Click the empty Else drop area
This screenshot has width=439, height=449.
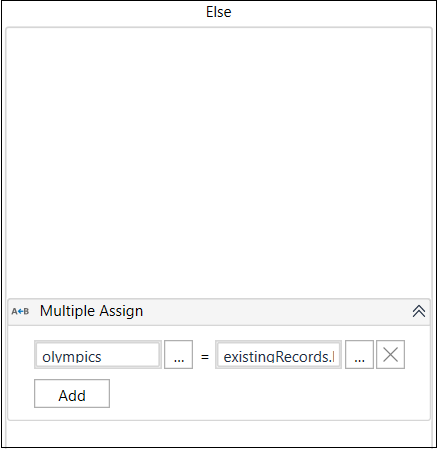pyautogui.click(x=219, y=160)
